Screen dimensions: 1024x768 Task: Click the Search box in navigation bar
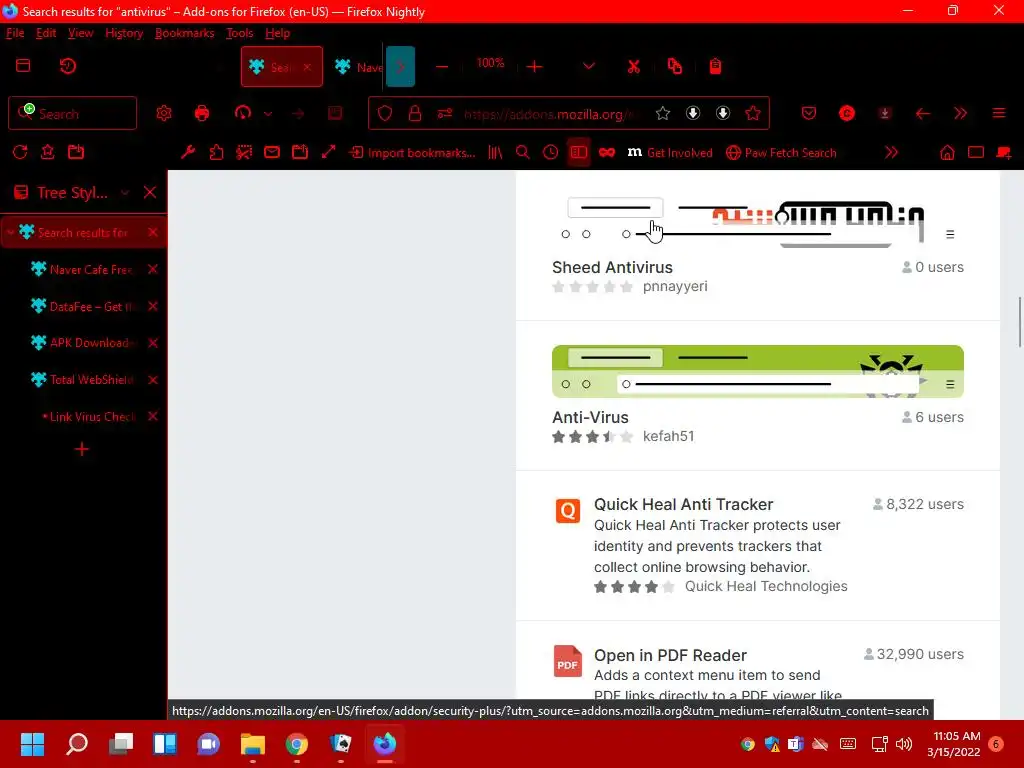72,114
